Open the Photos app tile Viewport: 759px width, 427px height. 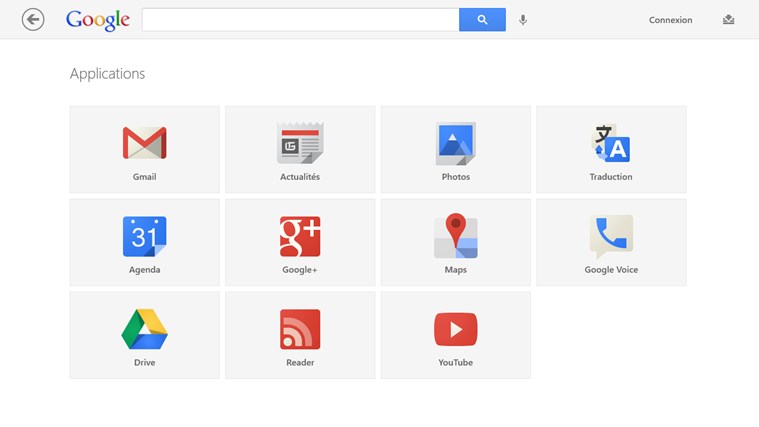(455, 150)
